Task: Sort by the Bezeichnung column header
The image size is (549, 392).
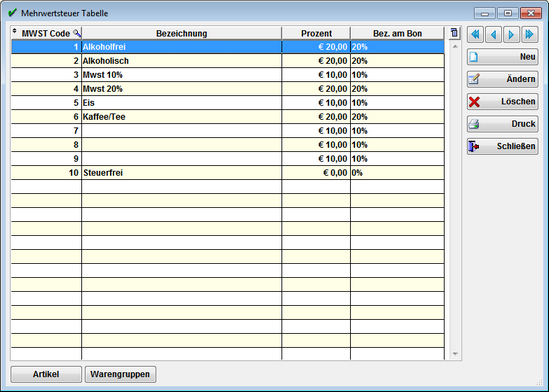Action: (181, 33)
